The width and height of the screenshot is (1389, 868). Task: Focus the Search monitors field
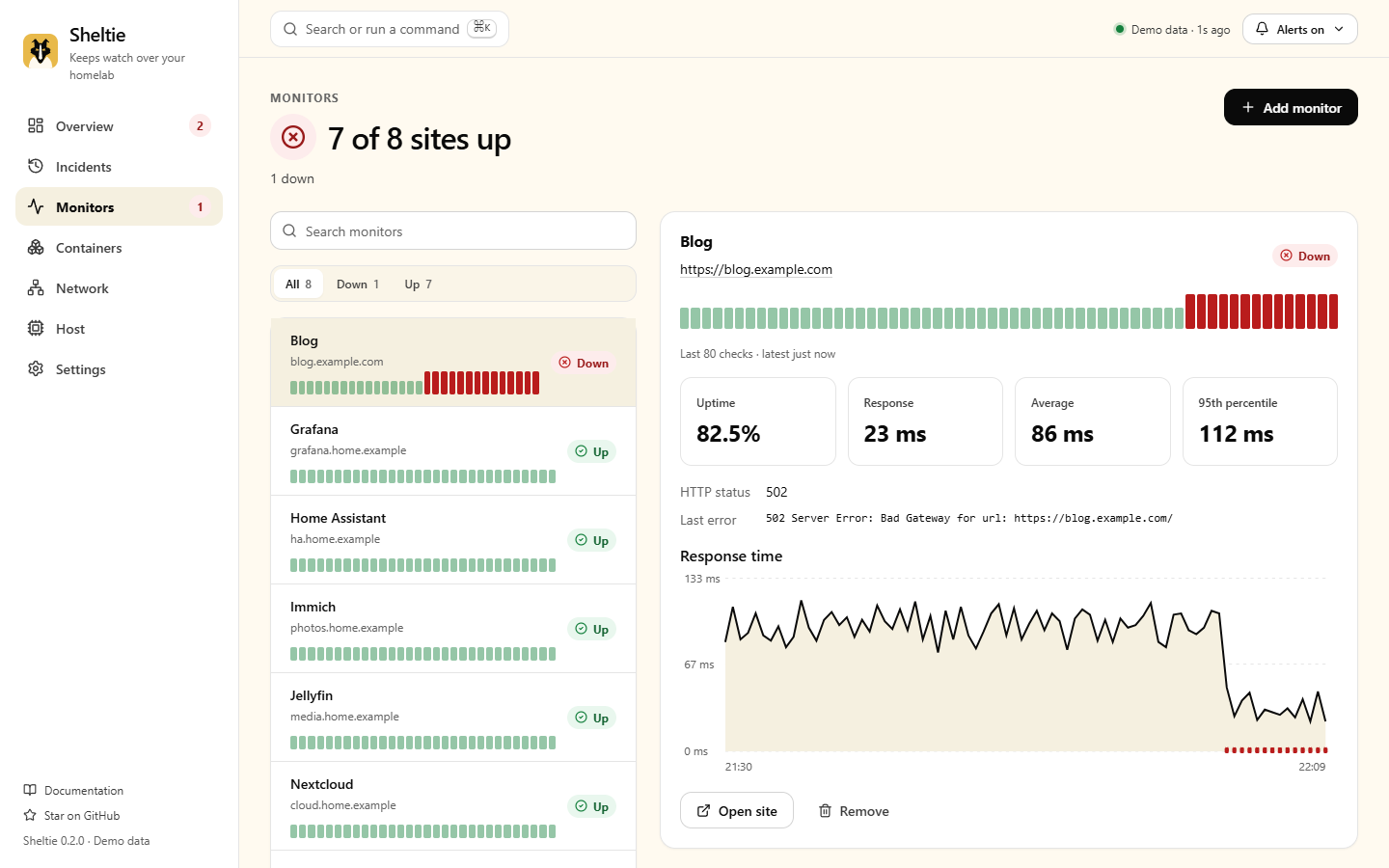coord(453,231)
